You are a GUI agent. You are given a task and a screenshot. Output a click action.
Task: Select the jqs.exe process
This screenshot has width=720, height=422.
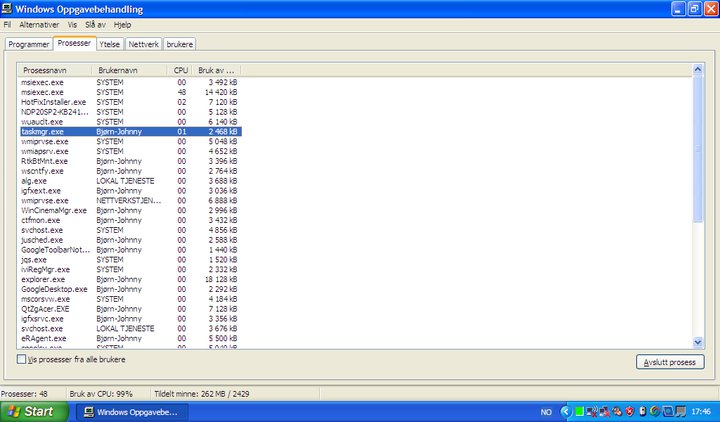point(130,260)
